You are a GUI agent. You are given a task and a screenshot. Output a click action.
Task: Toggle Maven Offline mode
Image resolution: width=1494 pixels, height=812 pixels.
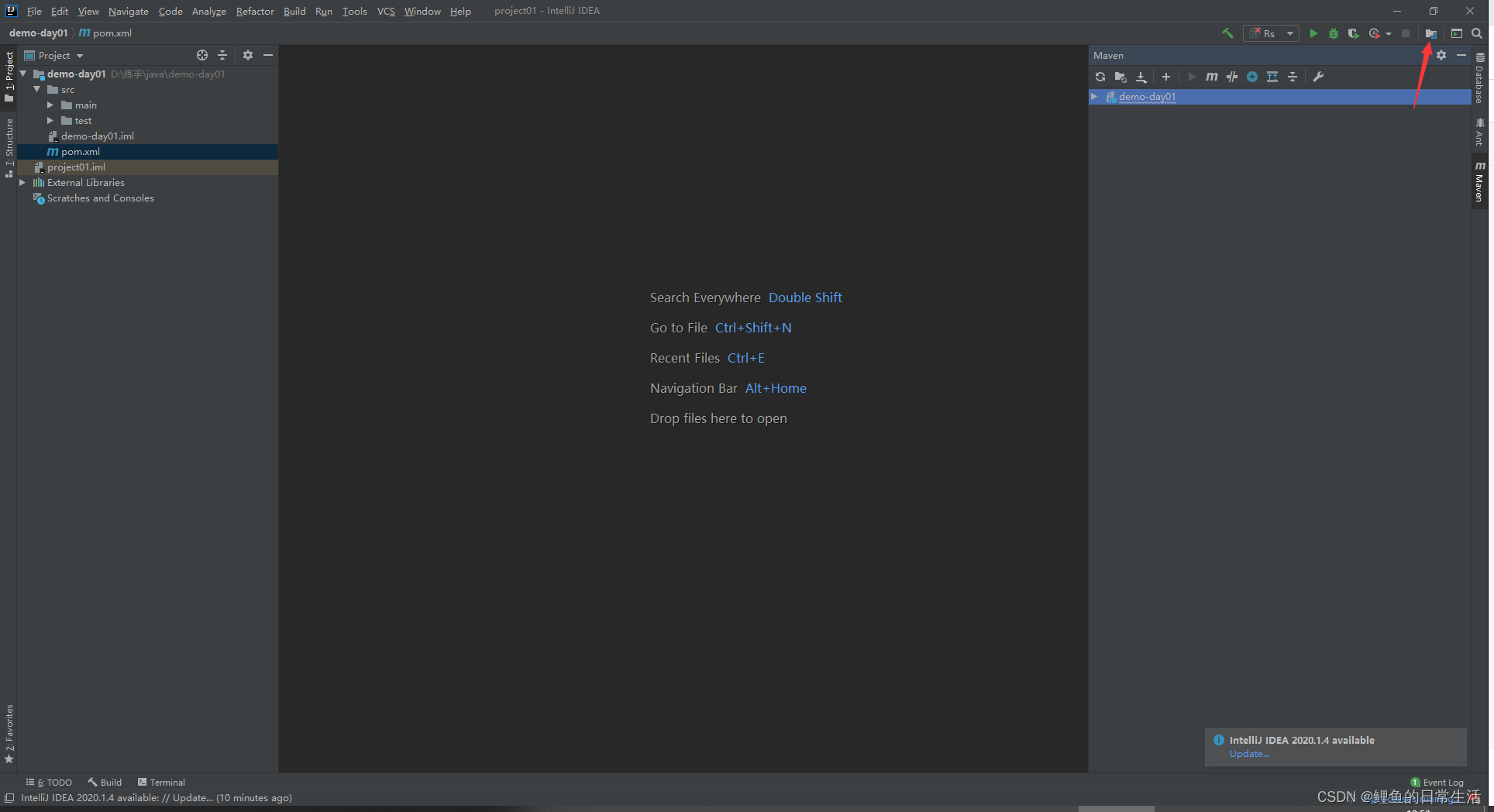[1252, 77]
